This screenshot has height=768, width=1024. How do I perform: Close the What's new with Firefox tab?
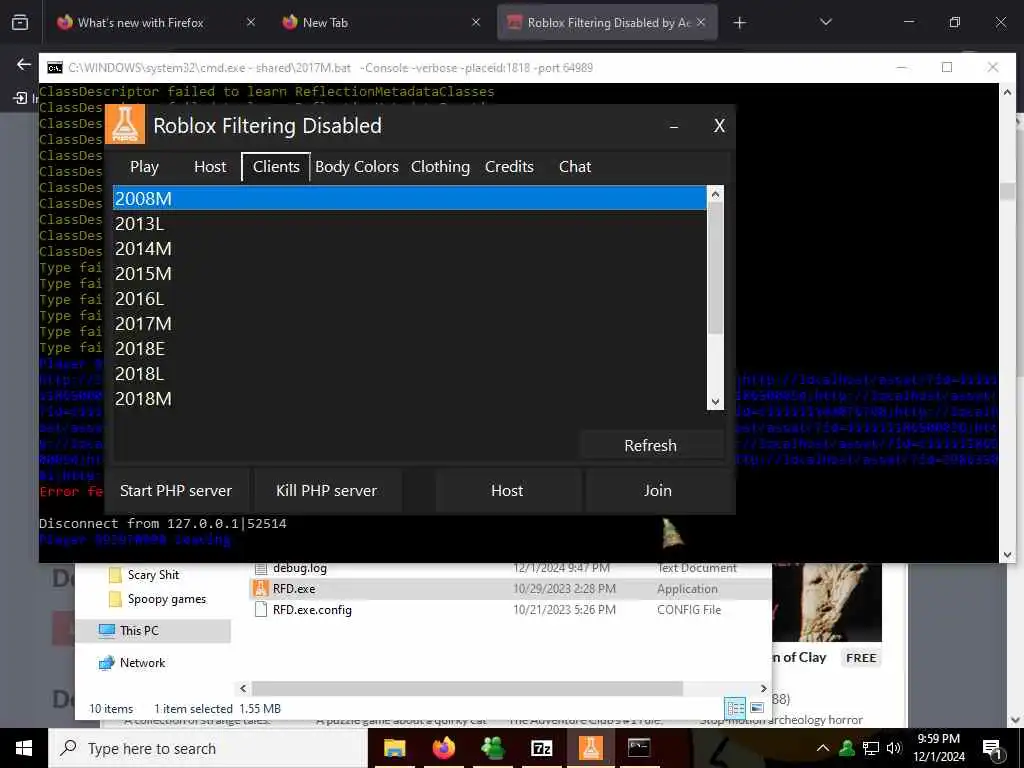tap(251, 22)
